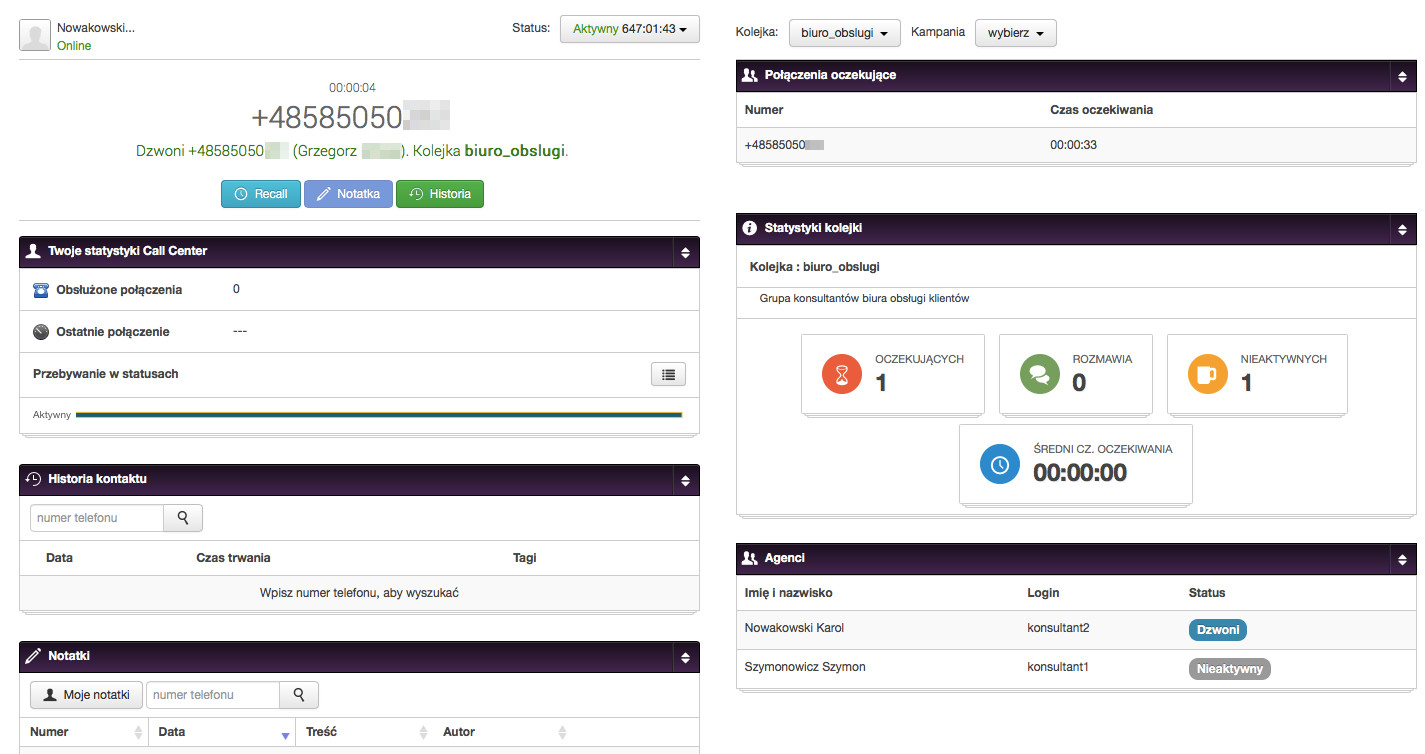Click the Notatka button

[x=348, y=194]
